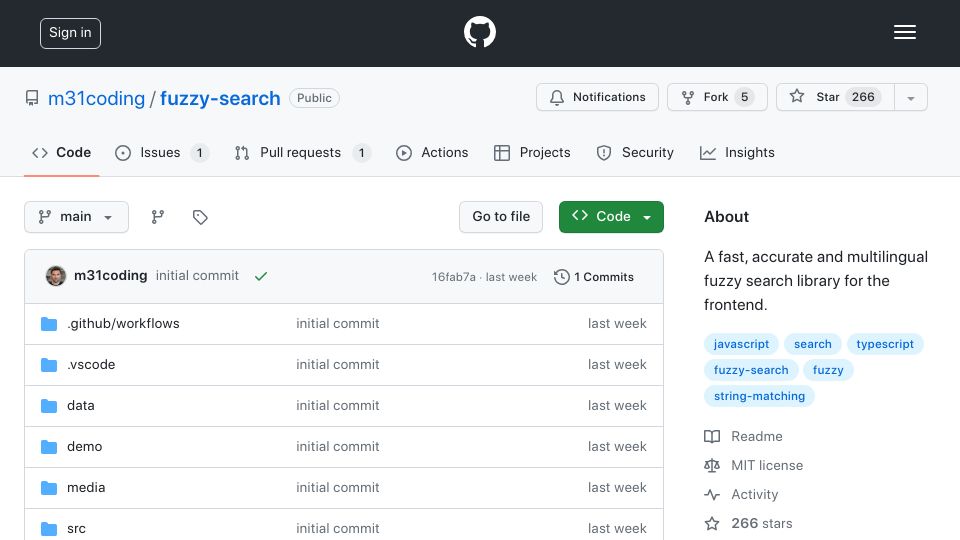Open the data folder

(81, 406)
